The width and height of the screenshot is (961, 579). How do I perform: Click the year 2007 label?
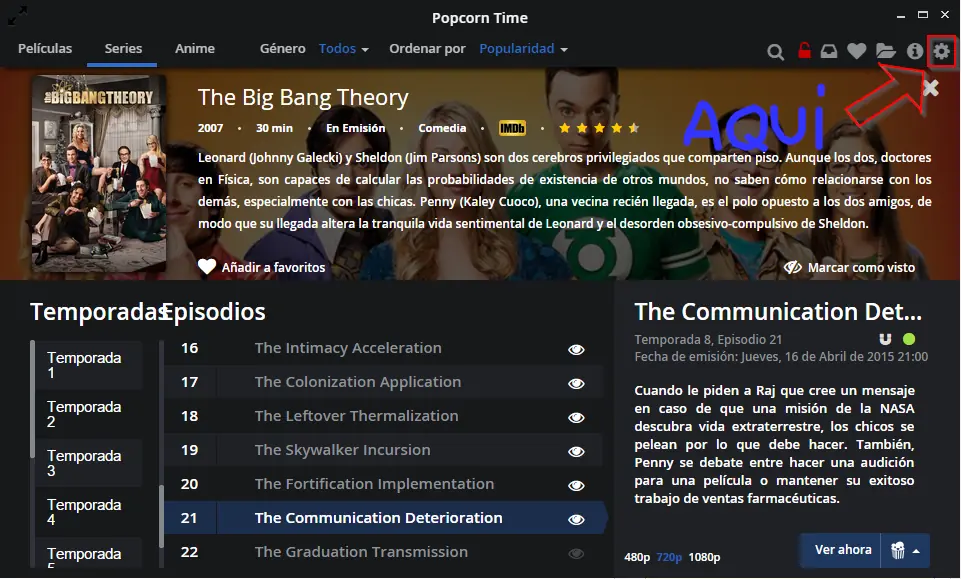tap(210, 128)
